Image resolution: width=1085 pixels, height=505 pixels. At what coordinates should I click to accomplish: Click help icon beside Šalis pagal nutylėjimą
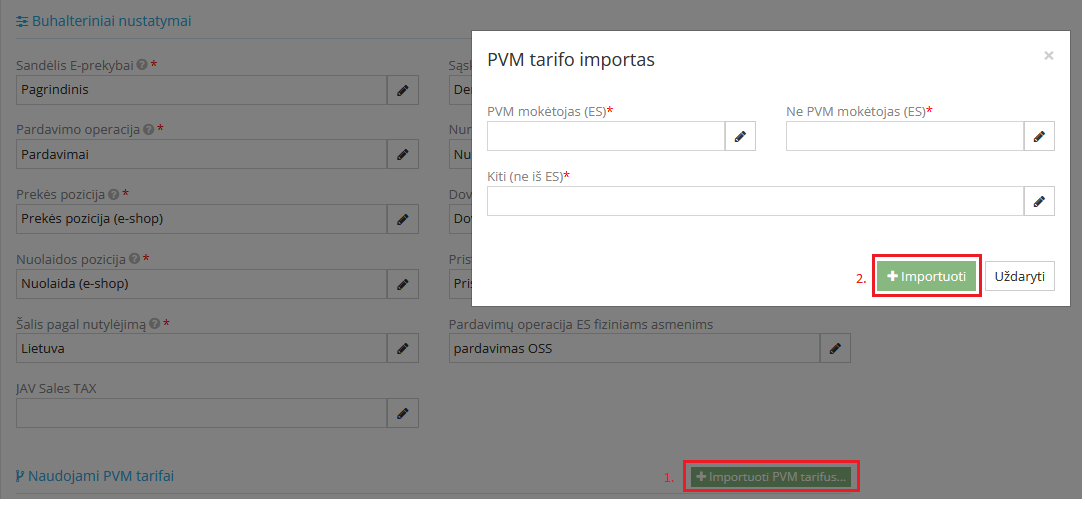pos(155,324)
